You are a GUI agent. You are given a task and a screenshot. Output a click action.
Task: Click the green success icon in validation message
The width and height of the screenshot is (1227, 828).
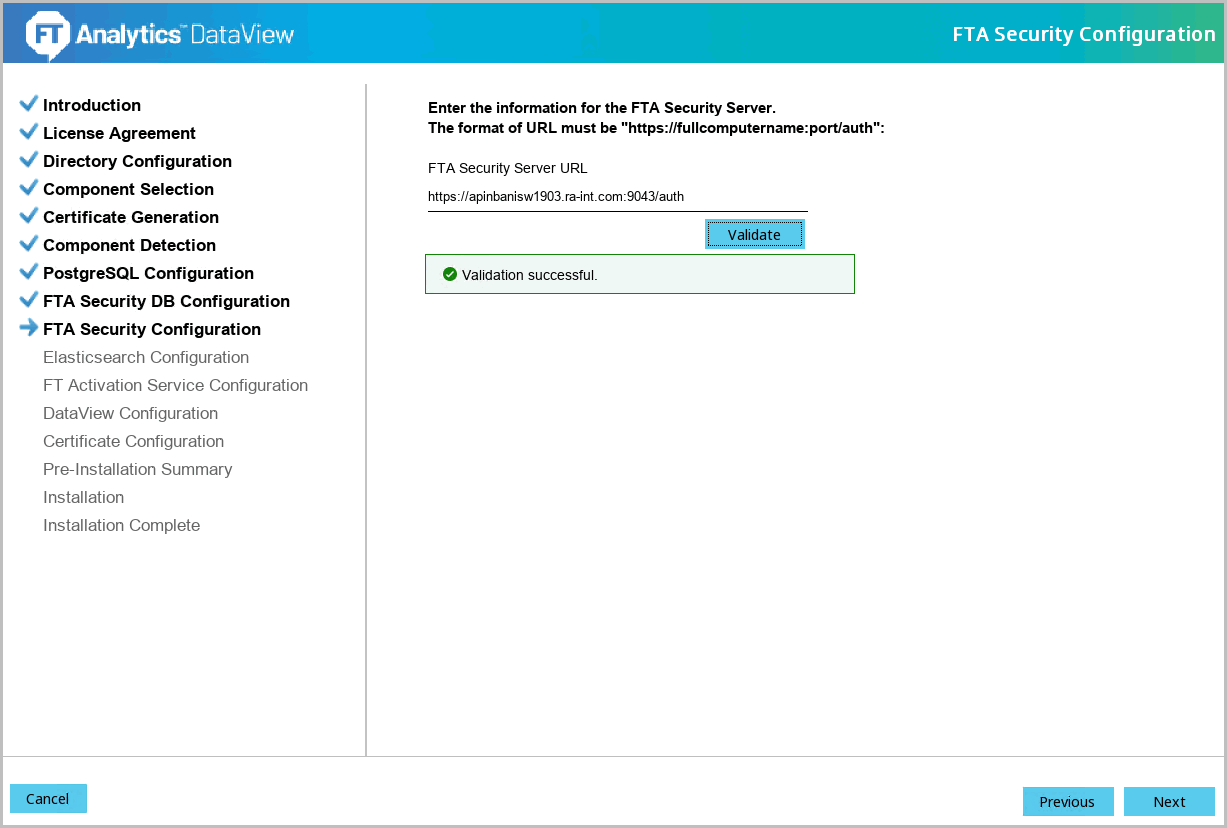[x=450, y=274]
